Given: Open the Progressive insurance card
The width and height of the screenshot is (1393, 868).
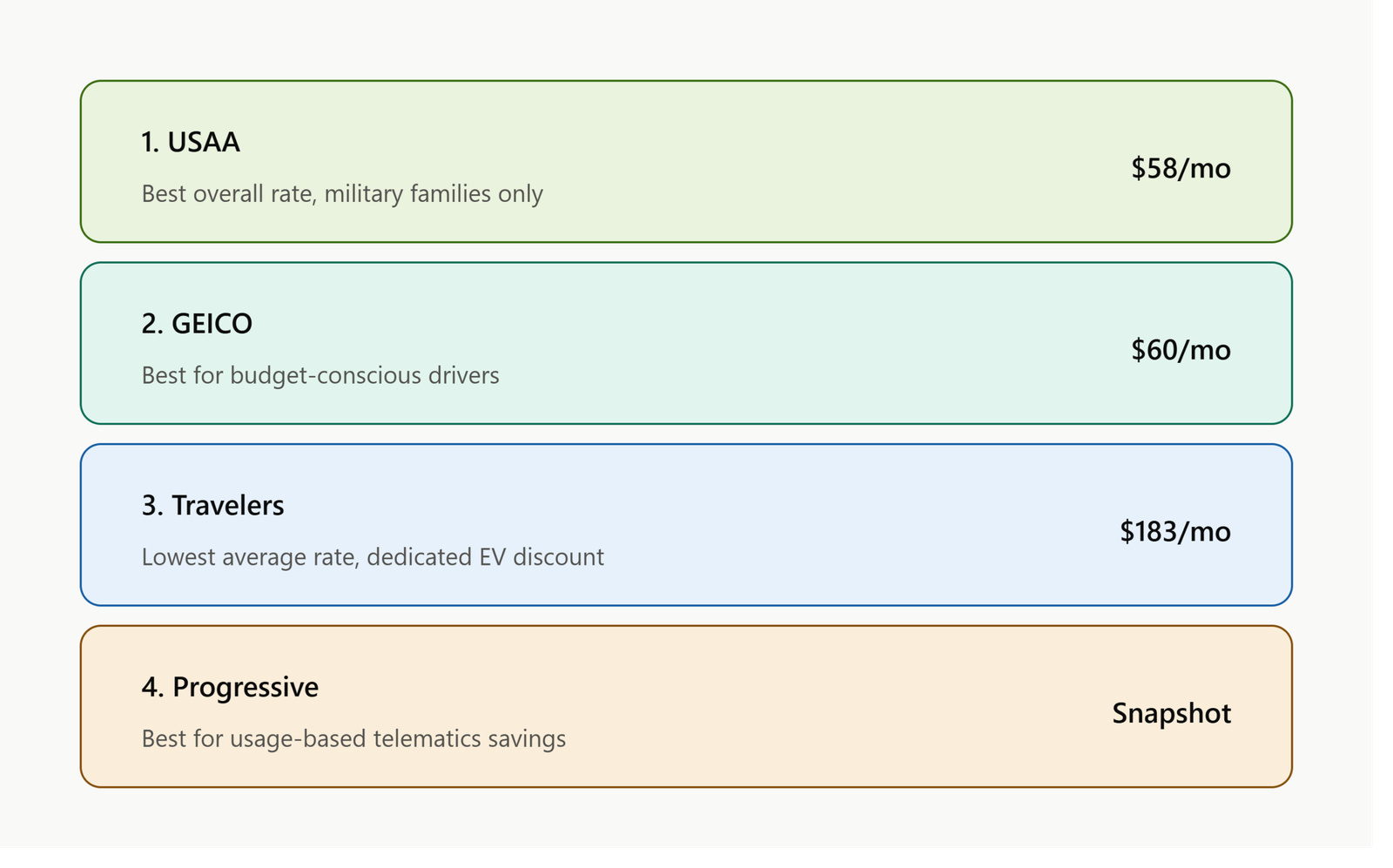Looking at the screenshot, I should point(686,707).
